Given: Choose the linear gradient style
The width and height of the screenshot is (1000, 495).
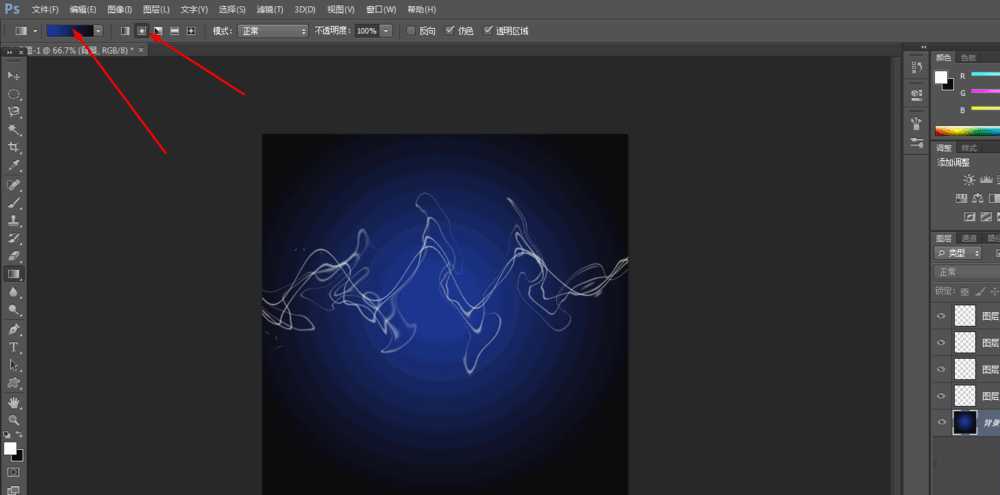Looking at the screenshot, I should click(x=125, y=31).
